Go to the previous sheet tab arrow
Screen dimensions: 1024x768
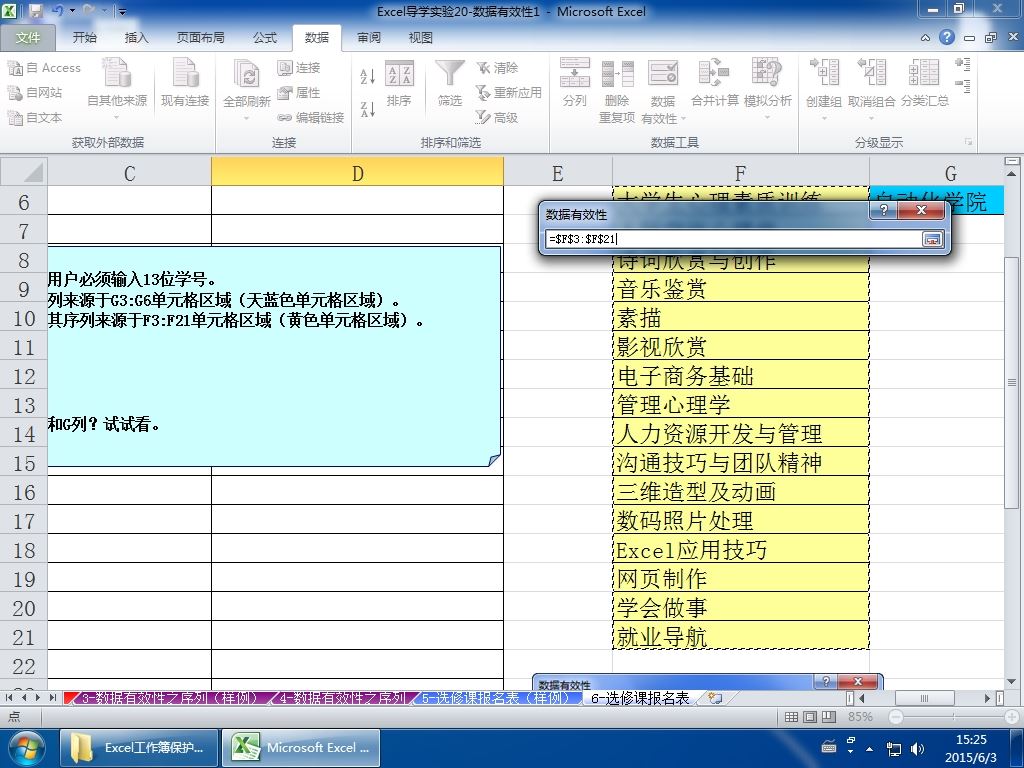coord(25,698)
